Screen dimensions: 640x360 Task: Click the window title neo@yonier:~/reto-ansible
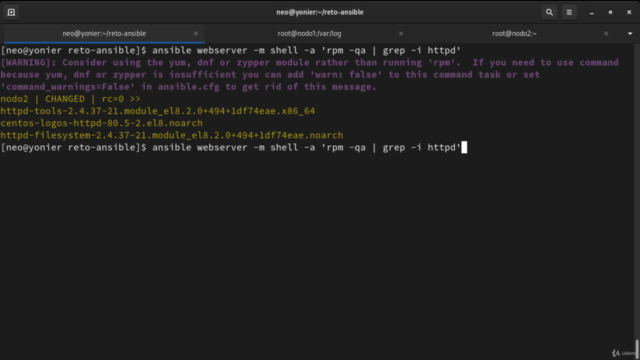pos(320,12)
